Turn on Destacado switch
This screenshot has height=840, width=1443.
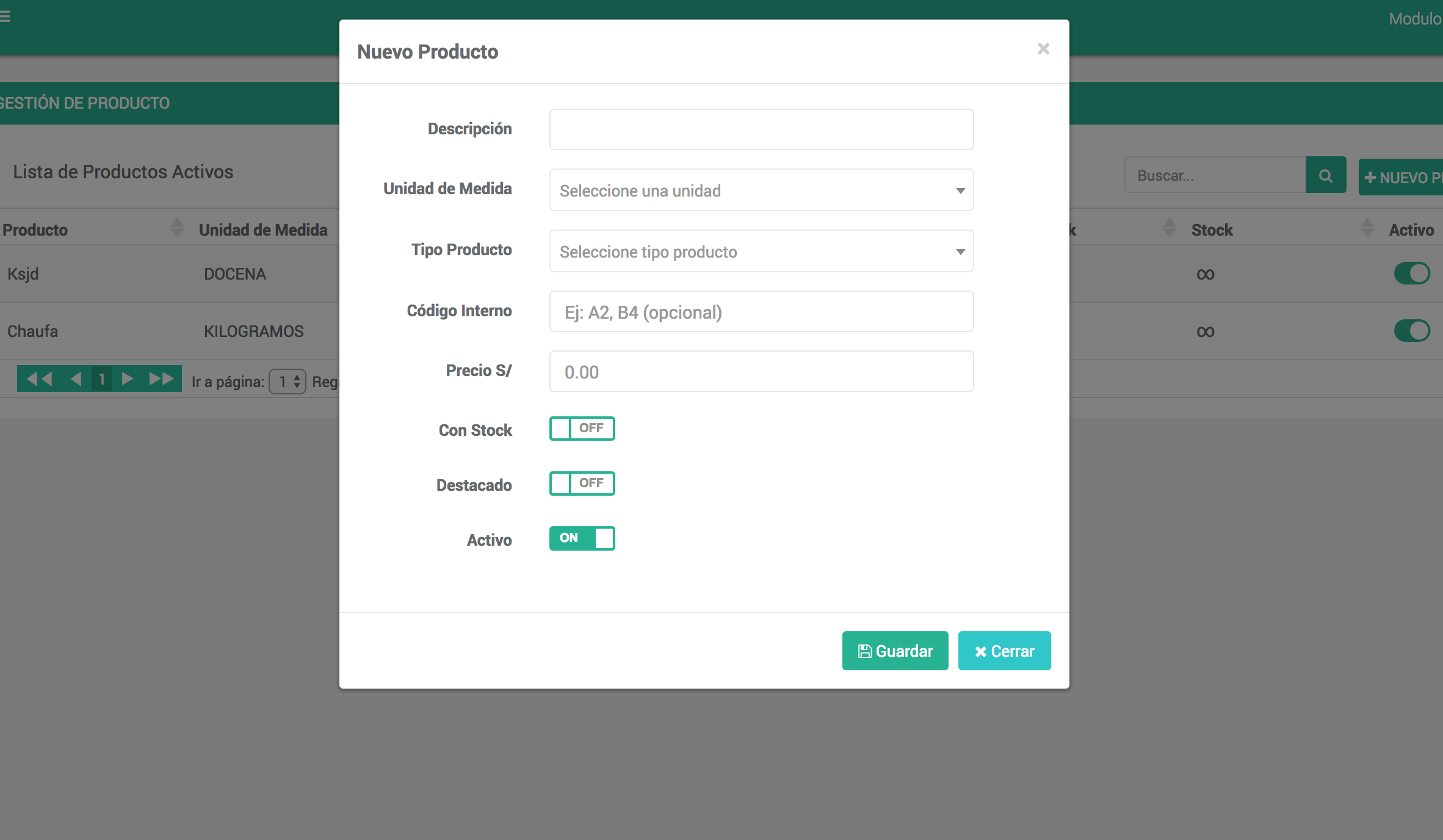point(582,483)
